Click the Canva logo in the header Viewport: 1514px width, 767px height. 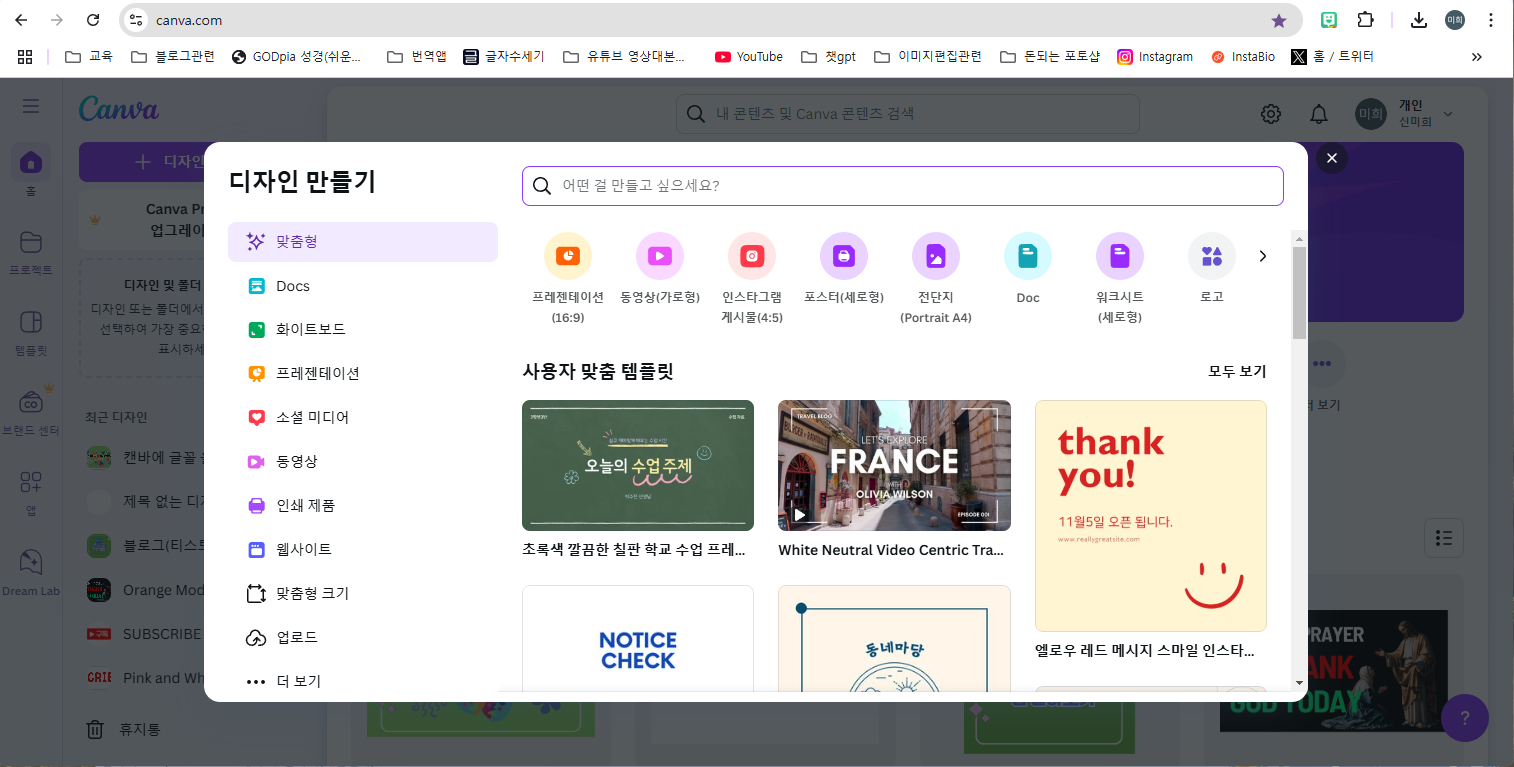[119, 109]
